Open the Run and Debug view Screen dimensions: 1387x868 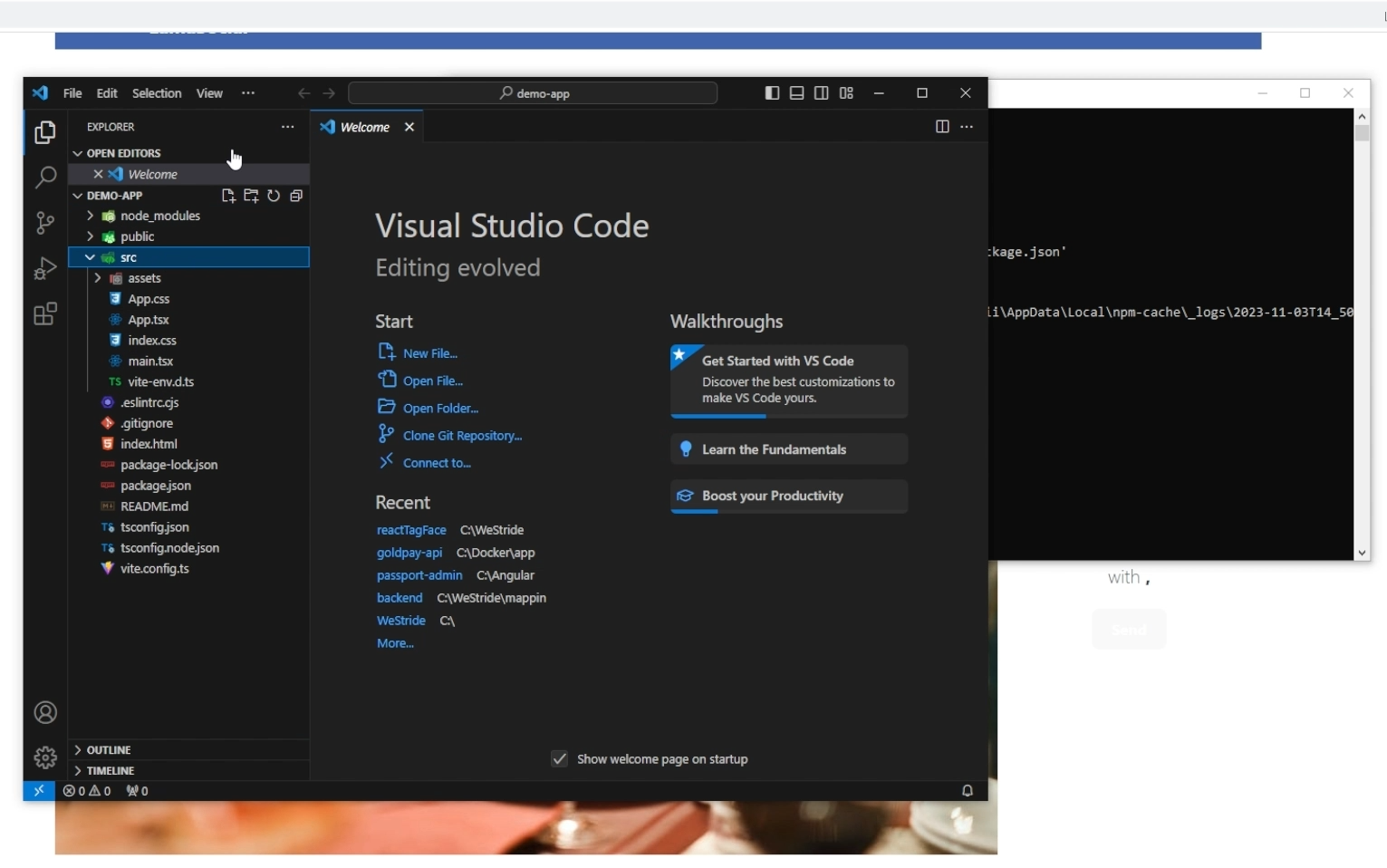pyautogui.click(x=44, y=269)
